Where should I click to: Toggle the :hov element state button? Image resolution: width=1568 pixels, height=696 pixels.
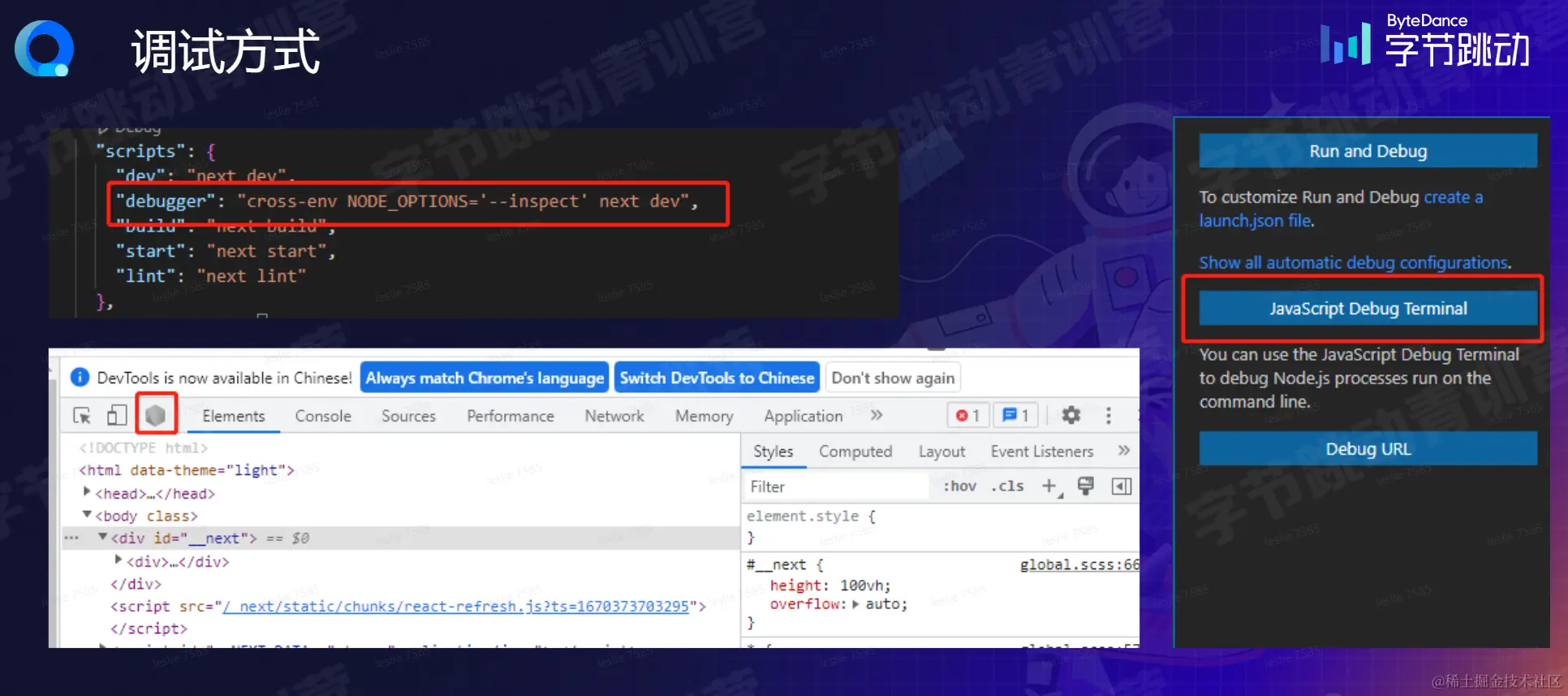click(x=959, y=486)
